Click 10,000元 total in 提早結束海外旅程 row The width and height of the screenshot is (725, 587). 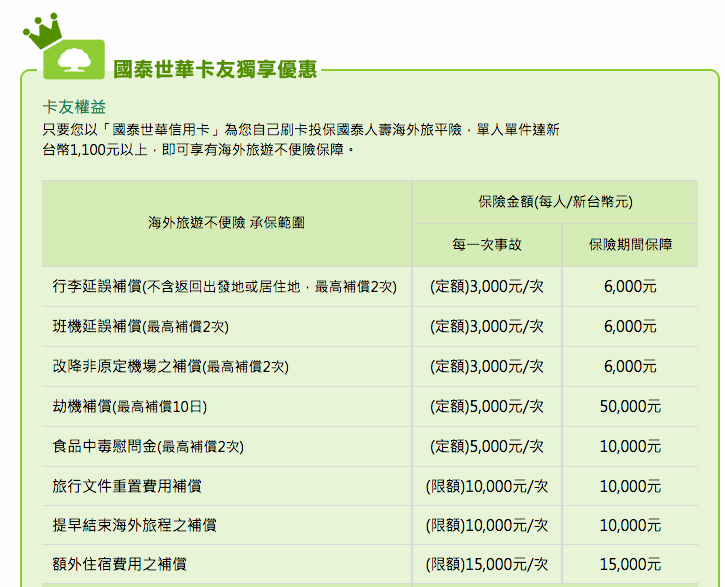[x=630, y=526]
